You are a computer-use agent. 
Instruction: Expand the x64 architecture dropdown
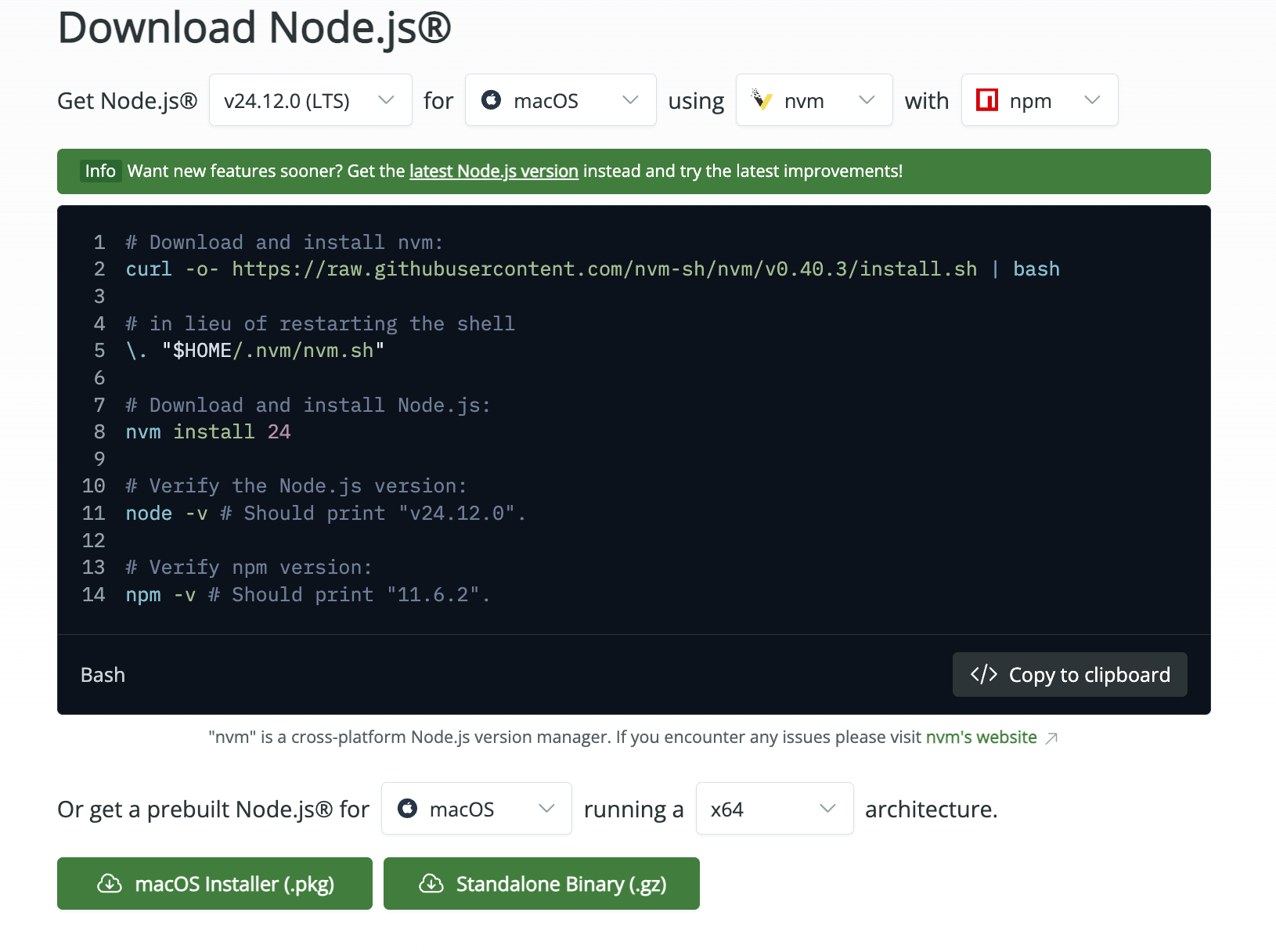(773, 809)
